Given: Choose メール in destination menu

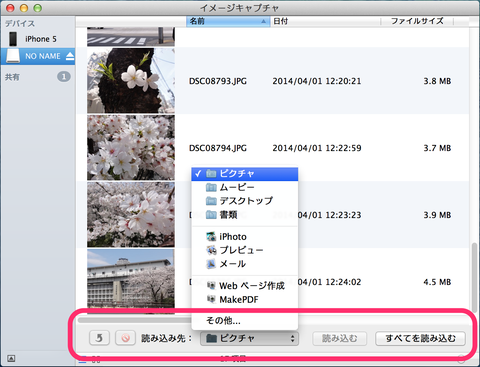Looking at the screenshot, I should [245, 264].
